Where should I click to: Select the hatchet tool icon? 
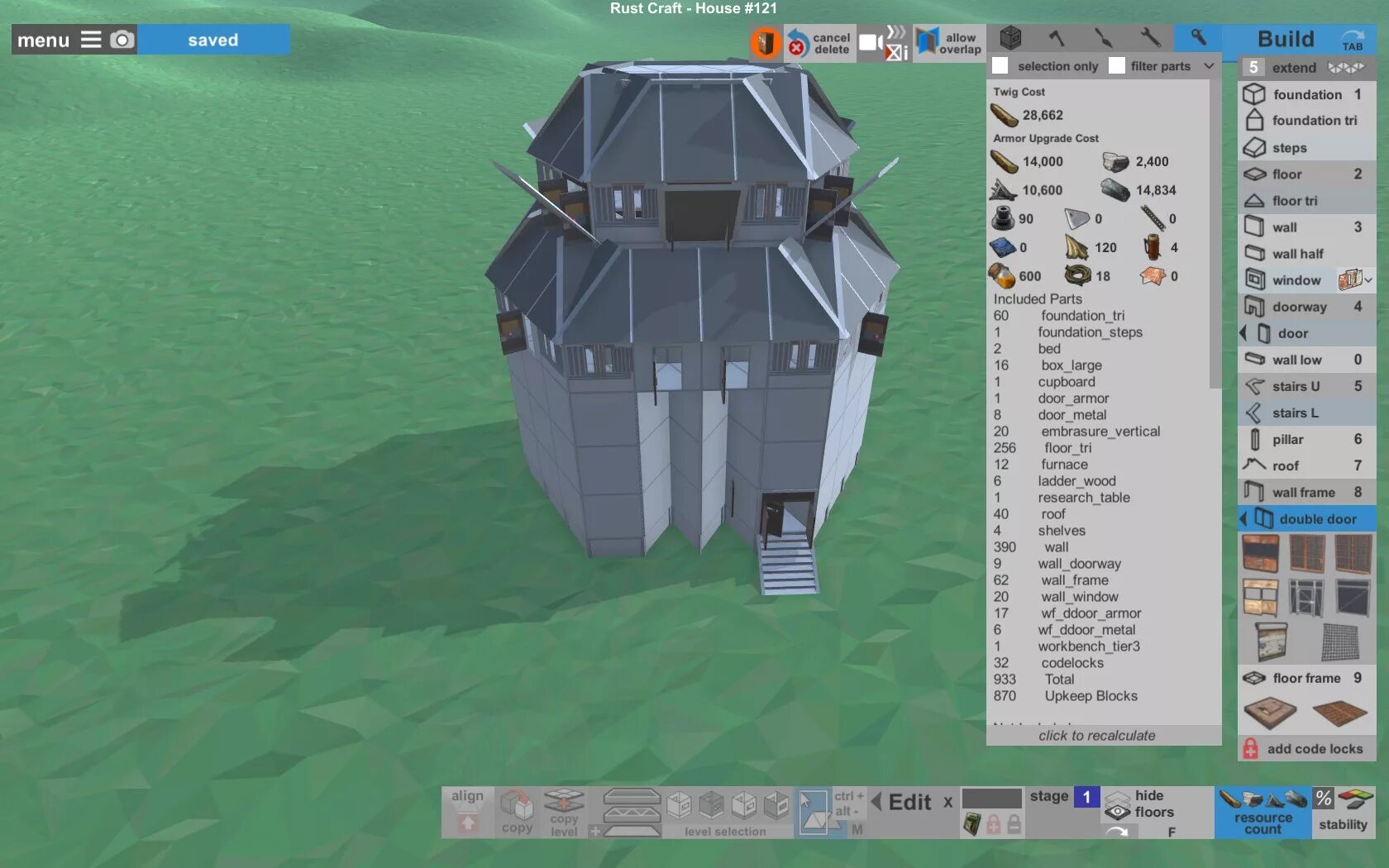click(1057, 38)
